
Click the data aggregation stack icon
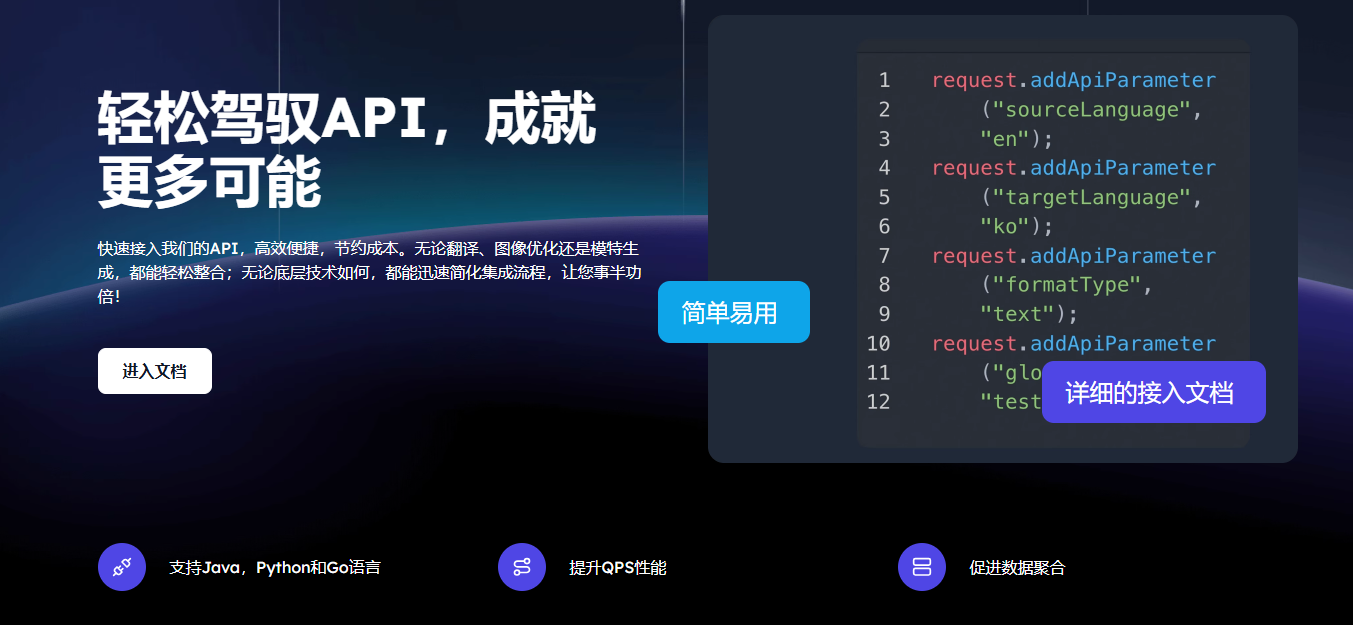pyautogui.click(x=922, y=567)
